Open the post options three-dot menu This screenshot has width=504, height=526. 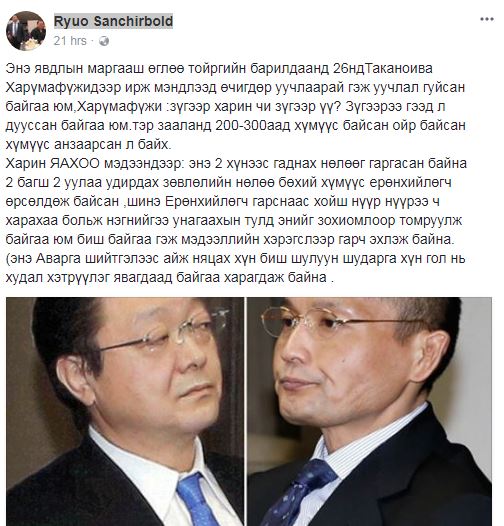487,19
